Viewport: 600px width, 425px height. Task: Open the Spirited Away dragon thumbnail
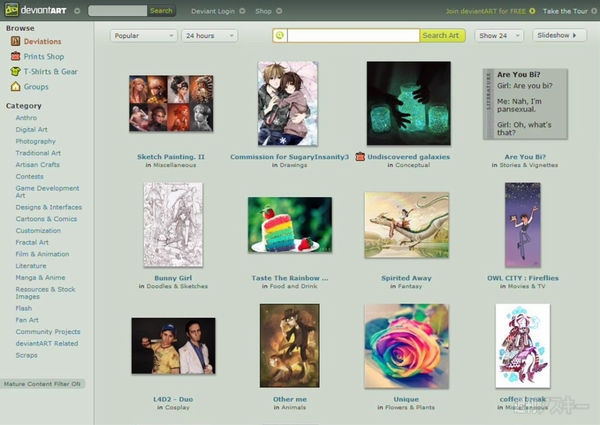coord(406,225)
